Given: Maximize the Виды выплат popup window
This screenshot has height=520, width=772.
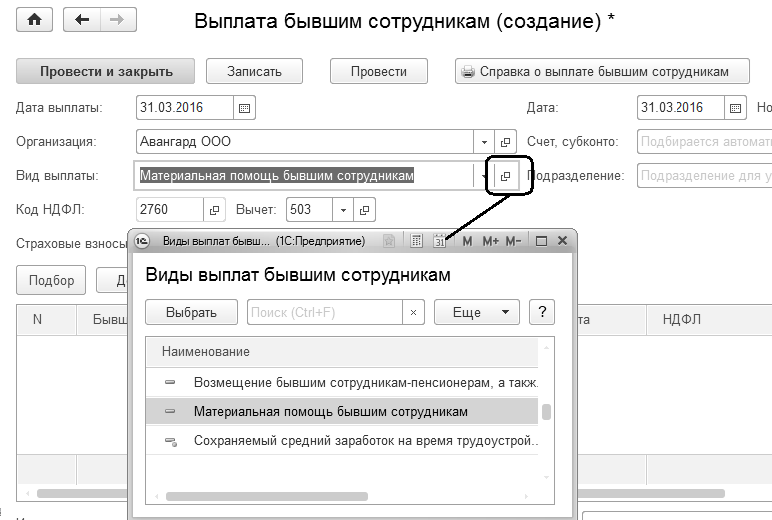Looking at the screenshot, I should point(541,241).
